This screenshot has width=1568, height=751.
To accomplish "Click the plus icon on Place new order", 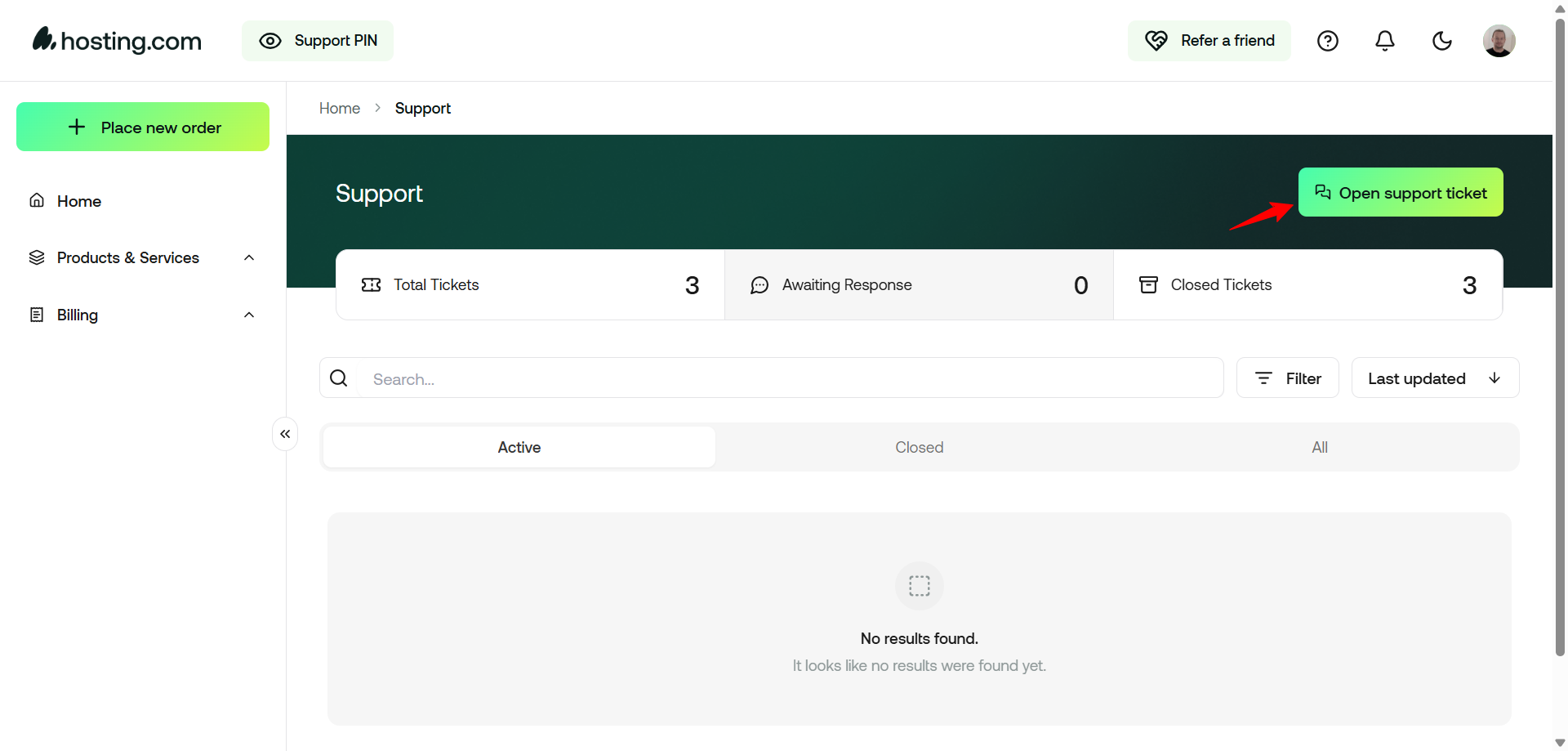I will point(77,127).
